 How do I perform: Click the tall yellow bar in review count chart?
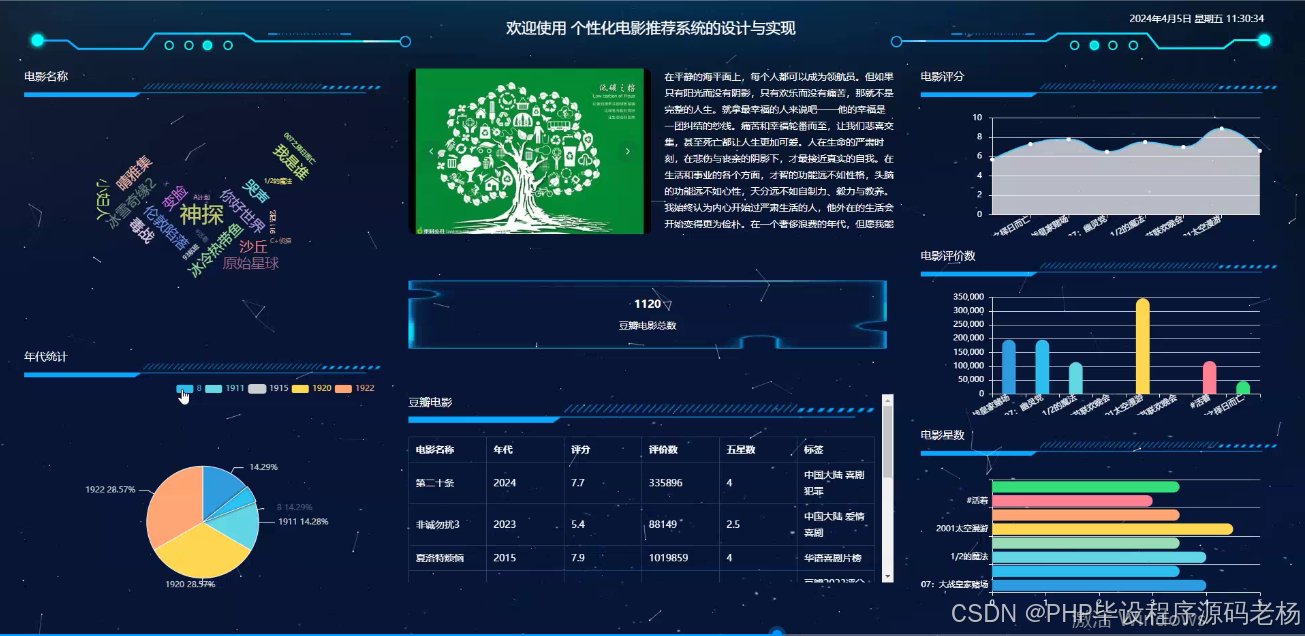[x=1143, y=346]
